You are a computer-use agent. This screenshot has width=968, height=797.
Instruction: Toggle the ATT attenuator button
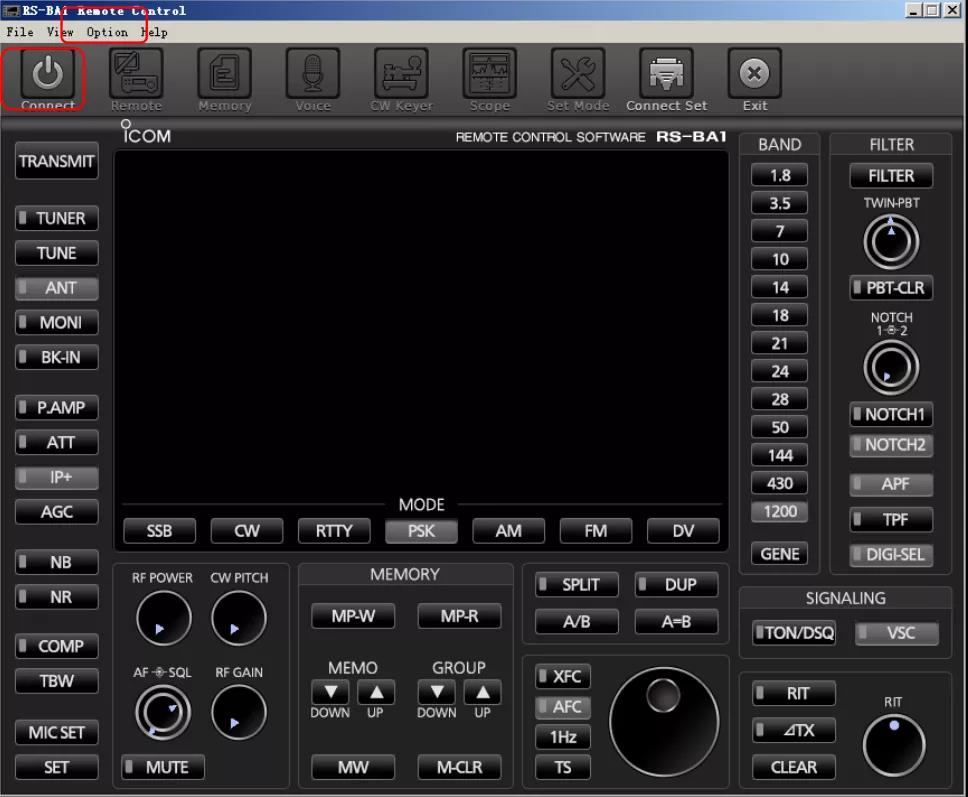tap(57, 442)
